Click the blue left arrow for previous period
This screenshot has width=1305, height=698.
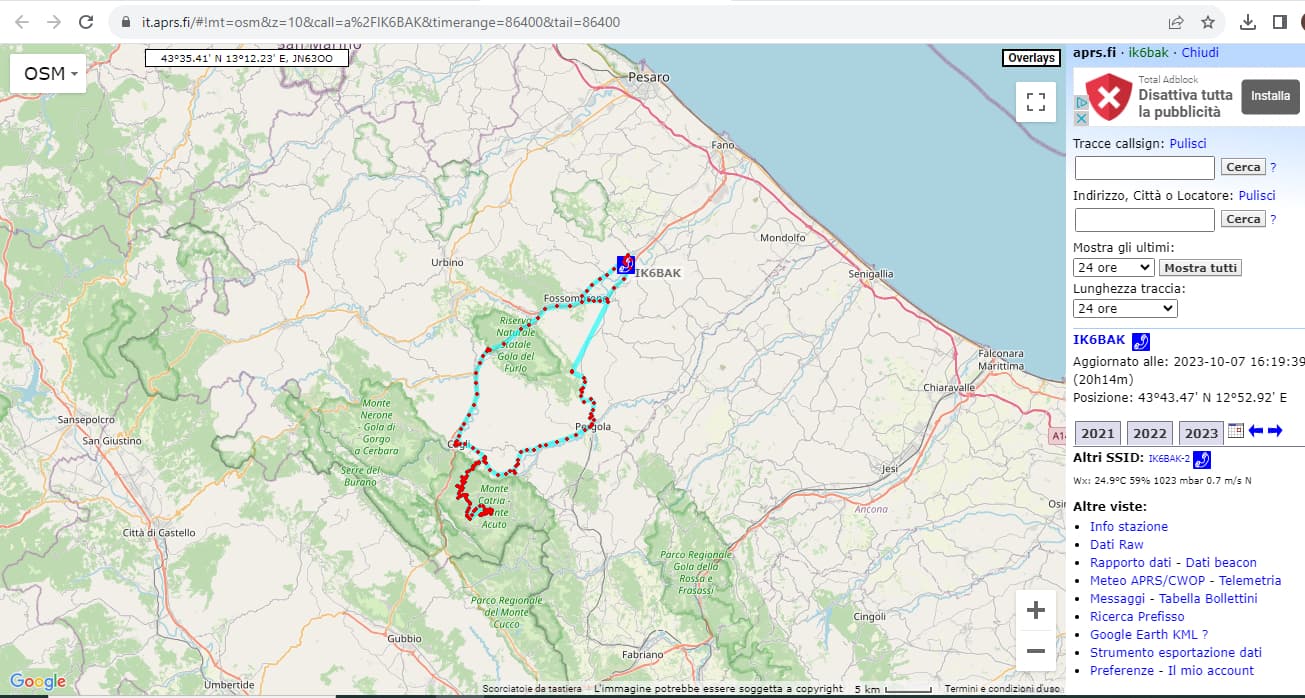click(x=1255, y=431)
